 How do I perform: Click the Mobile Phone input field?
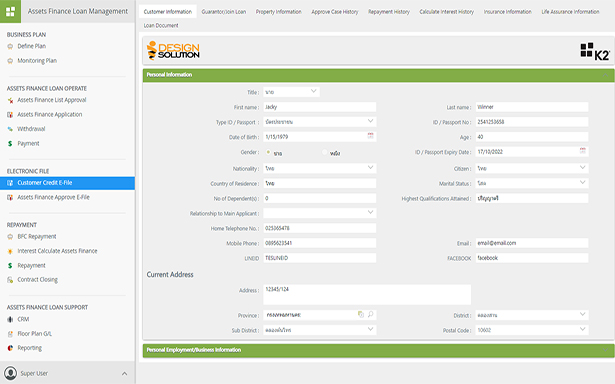tap(320, 243)
